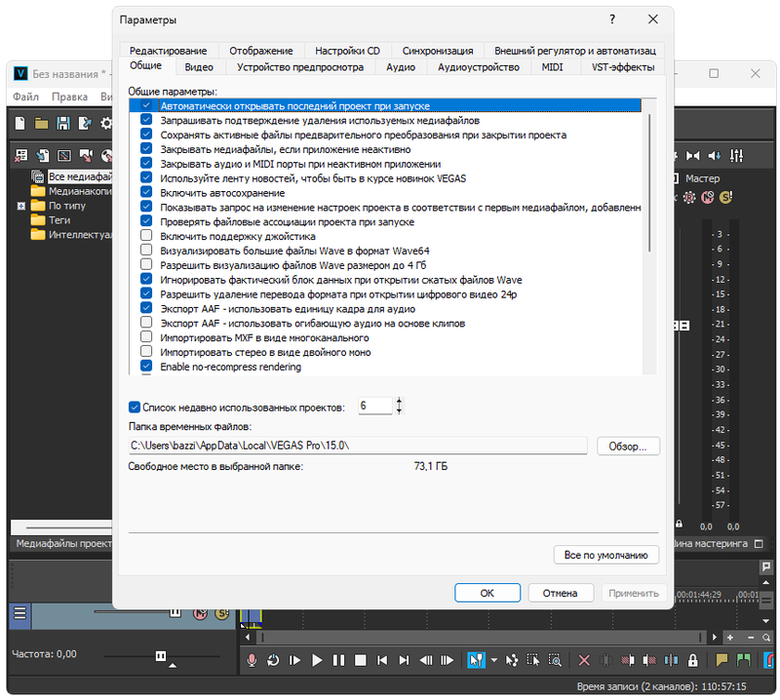The width and height of the screenshot is (780, 700).
Task: Click the Pause button in the transport bar
Action: 339,660
